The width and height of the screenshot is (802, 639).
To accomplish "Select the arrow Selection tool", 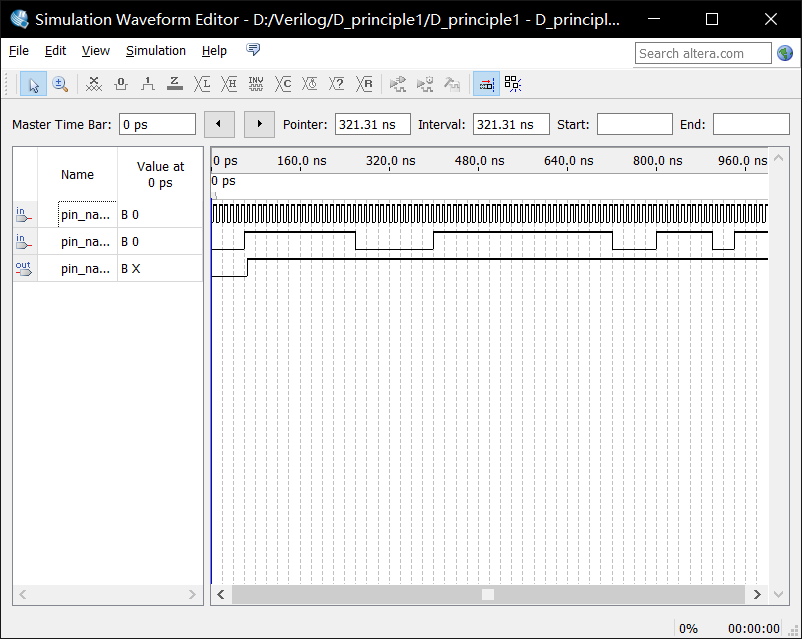I will (x=33, y=84).
